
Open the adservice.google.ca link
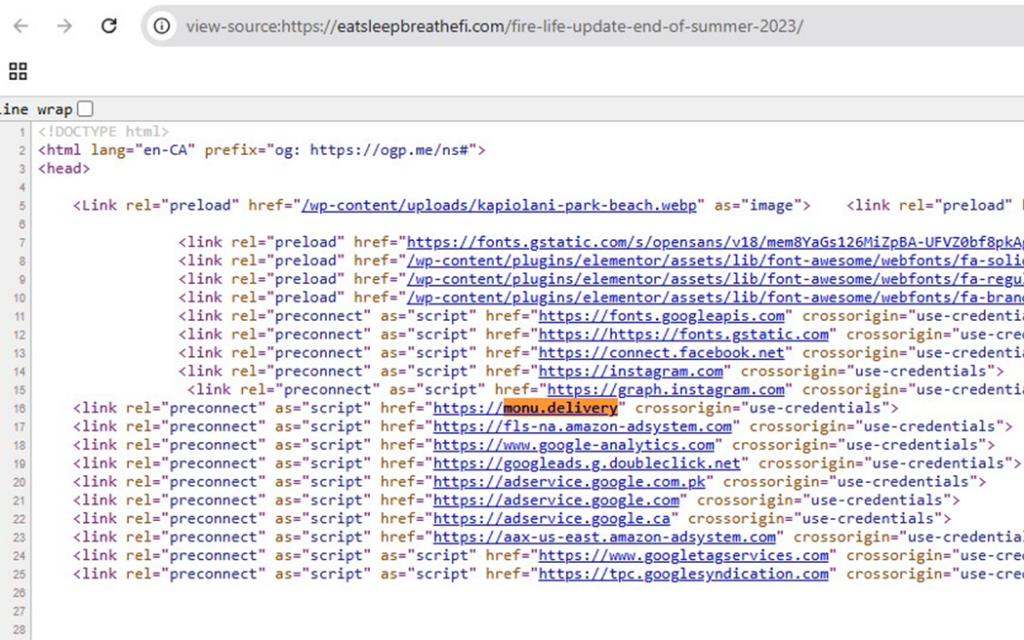pyautogui.click(x=556, y=518)
